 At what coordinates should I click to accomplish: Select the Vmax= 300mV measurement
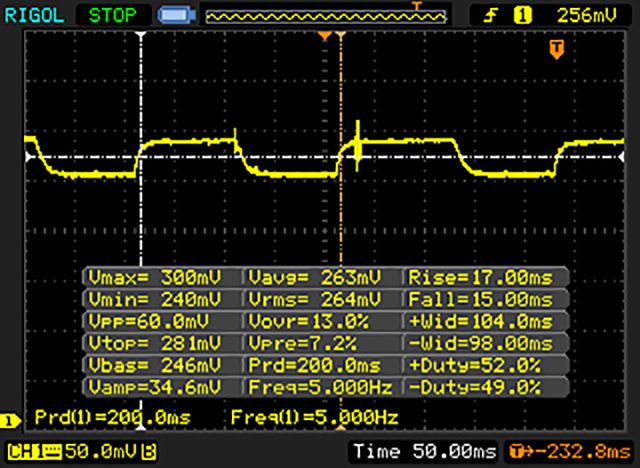tap(155, 278)
